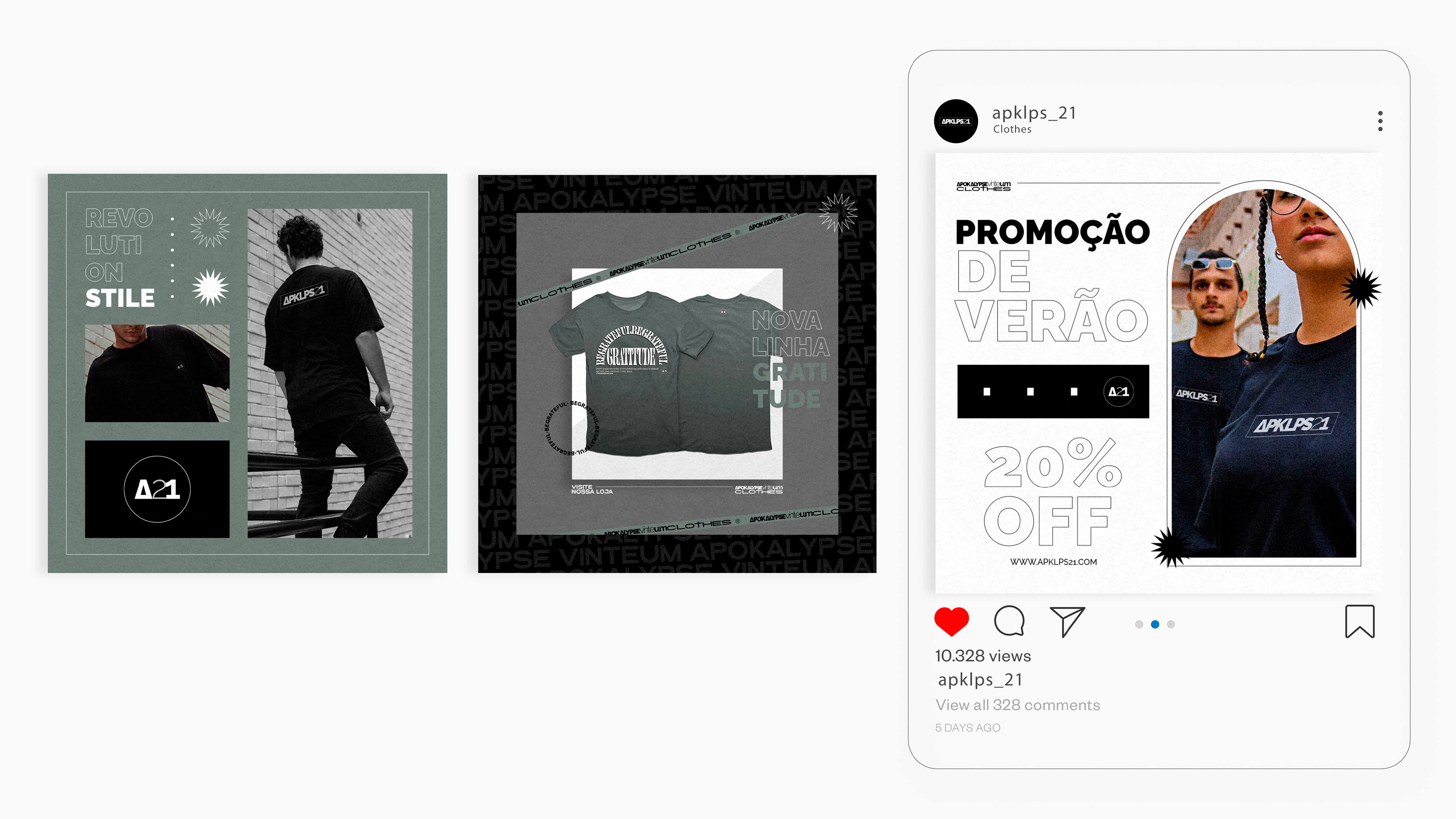Click the 10.328 views count

(983, 656)
